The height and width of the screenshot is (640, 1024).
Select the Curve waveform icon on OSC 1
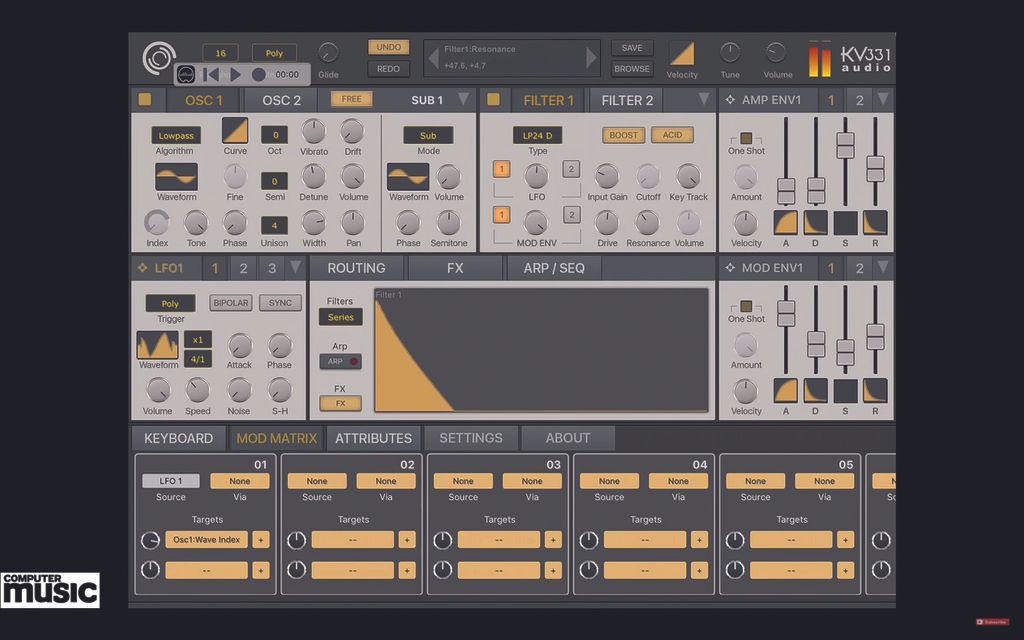tap(235, 133)
